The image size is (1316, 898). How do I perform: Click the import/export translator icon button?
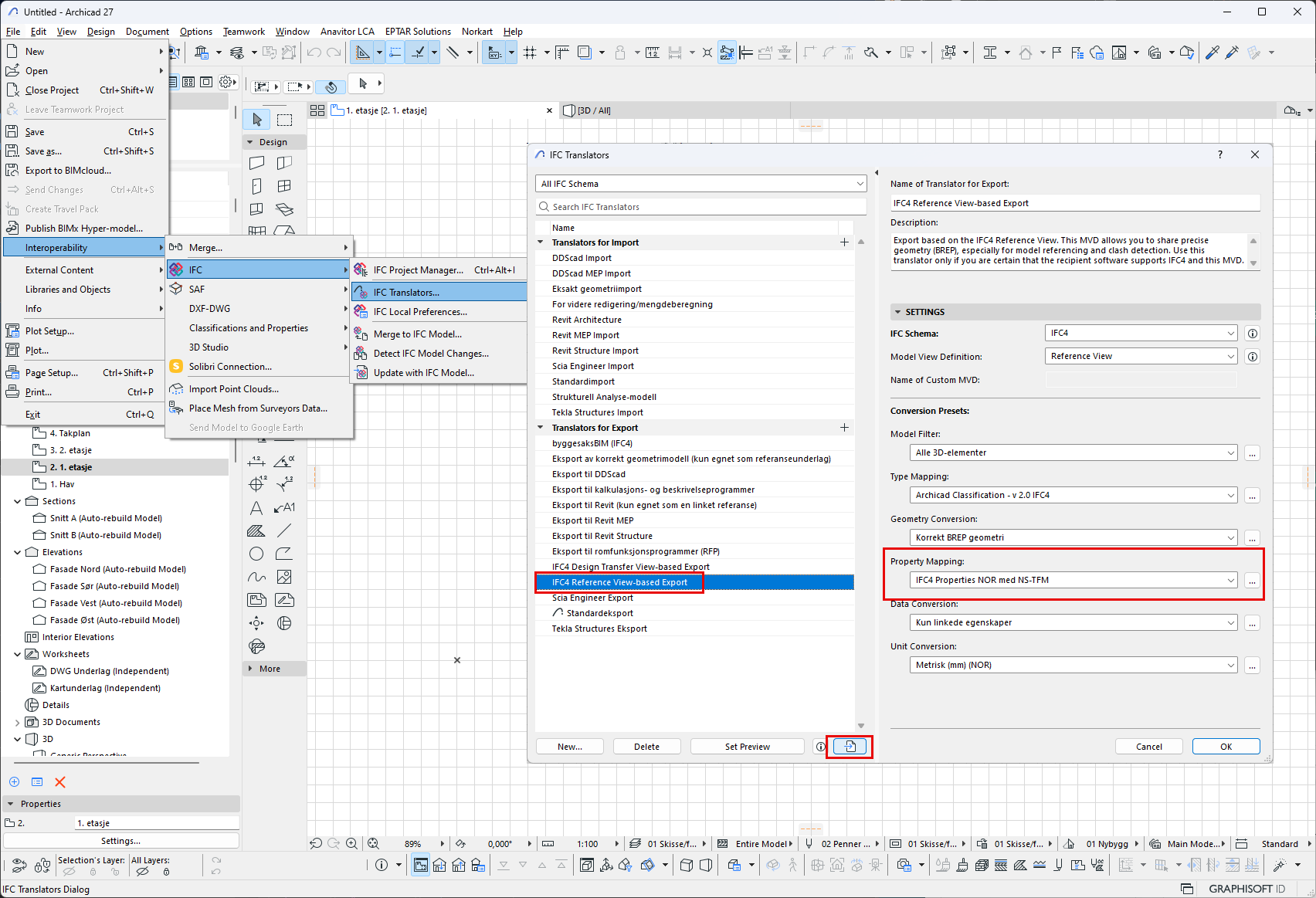tap(850, 747)
